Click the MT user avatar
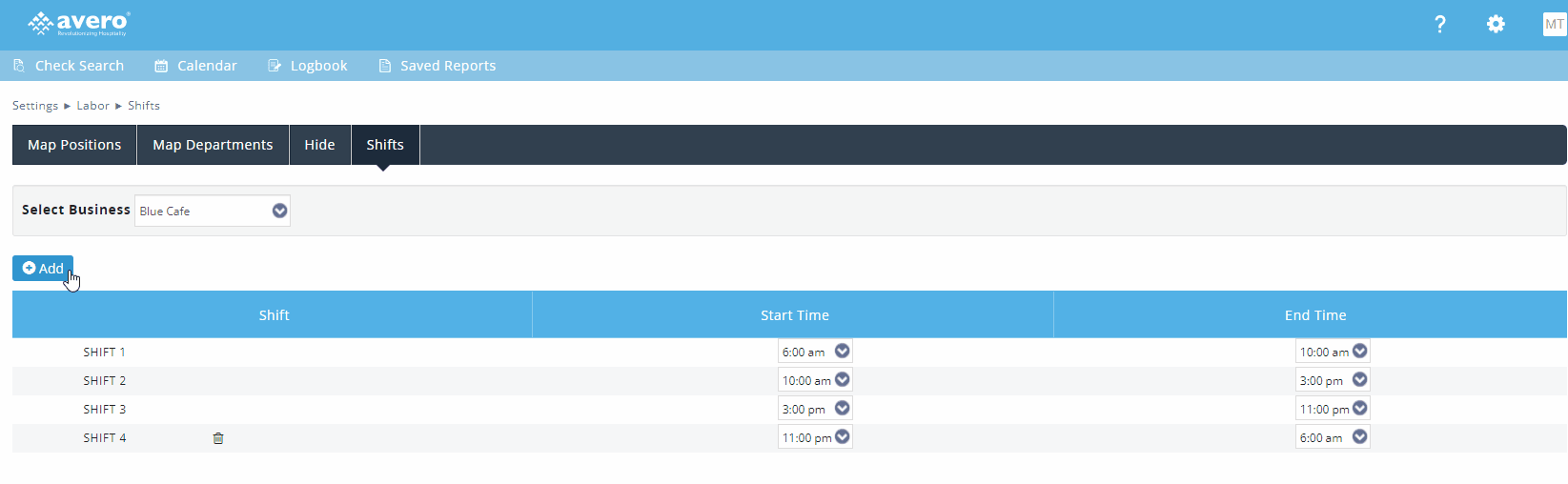The height and width of the screenshot is (484, 1568). (x=1554, y=25)
